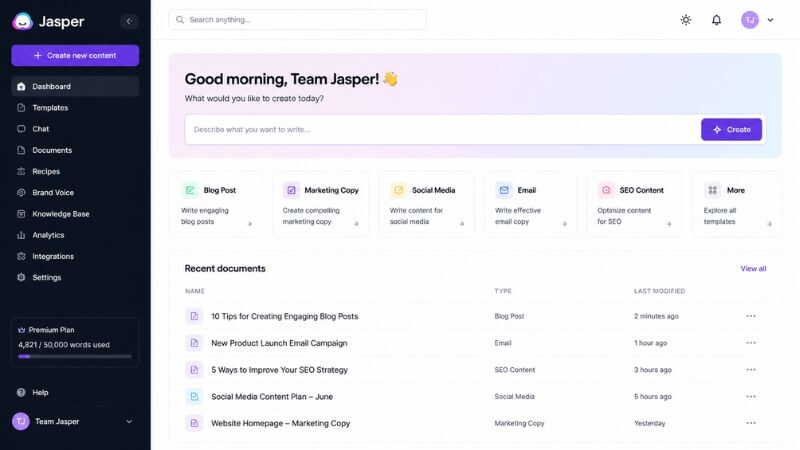Open Templates in the sidebar
800x450 pixels.
(75, 108)
